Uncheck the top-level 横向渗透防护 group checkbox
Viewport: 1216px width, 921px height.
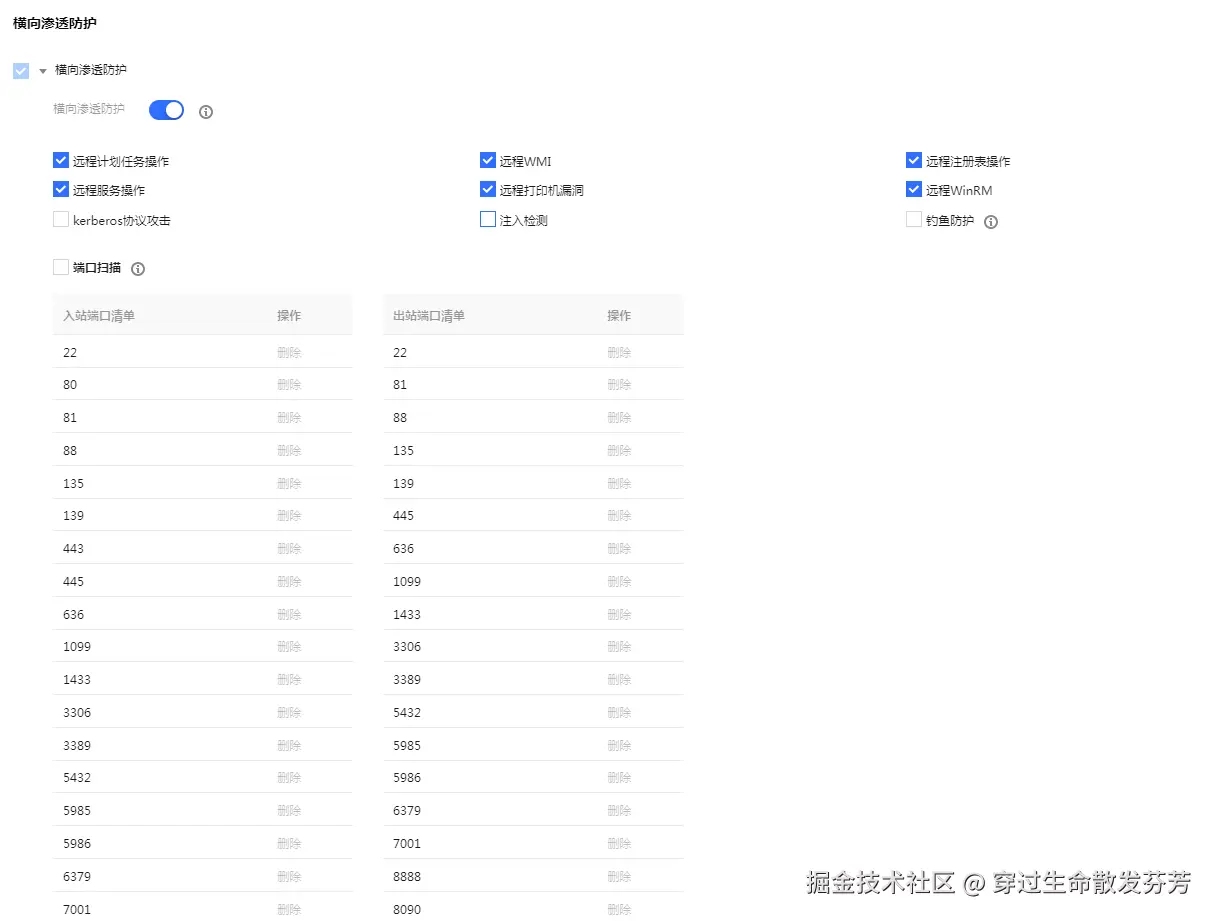click(21, 71)
